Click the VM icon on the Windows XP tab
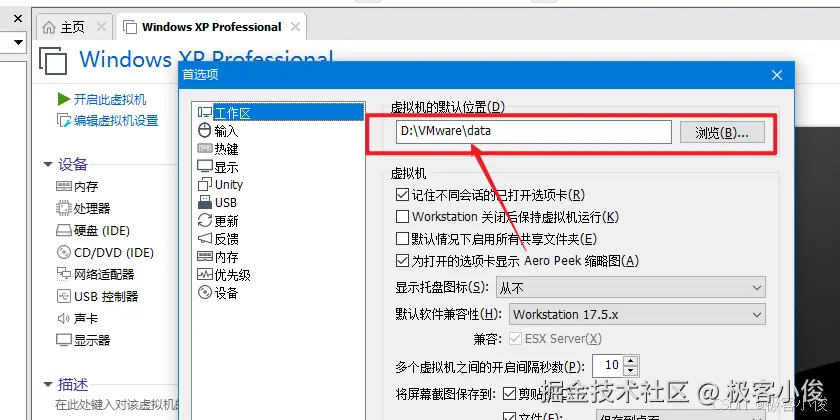Image resolution: width=840 pixels, height=420 pixels. 130,27
